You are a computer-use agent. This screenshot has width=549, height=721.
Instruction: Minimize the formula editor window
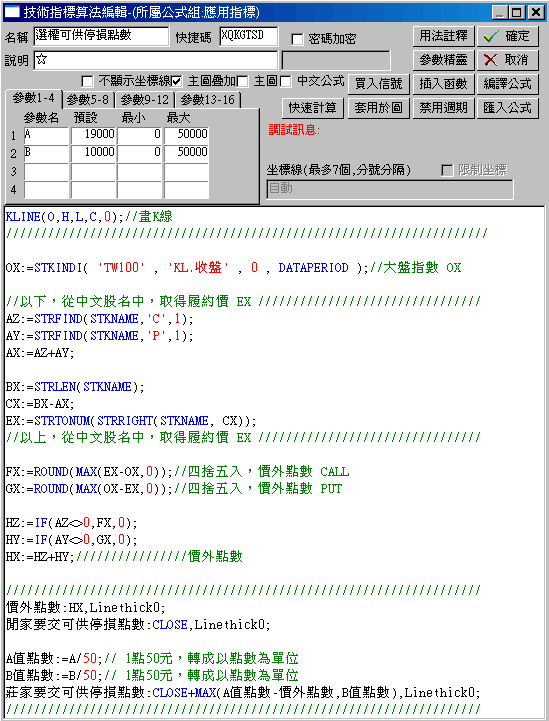coord(500,12)
